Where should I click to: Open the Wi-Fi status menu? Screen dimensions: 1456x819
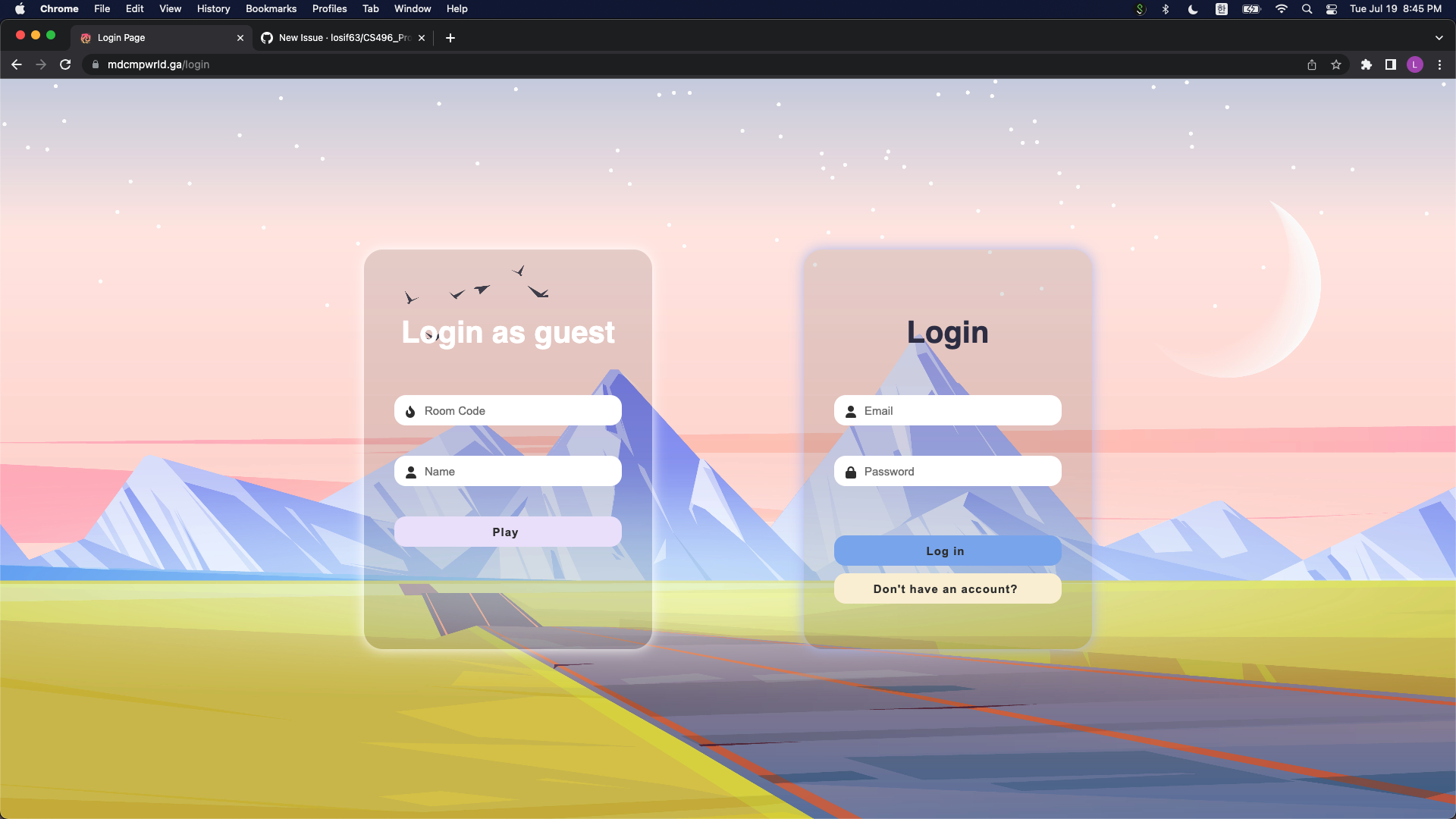[x=1282, y=9]
